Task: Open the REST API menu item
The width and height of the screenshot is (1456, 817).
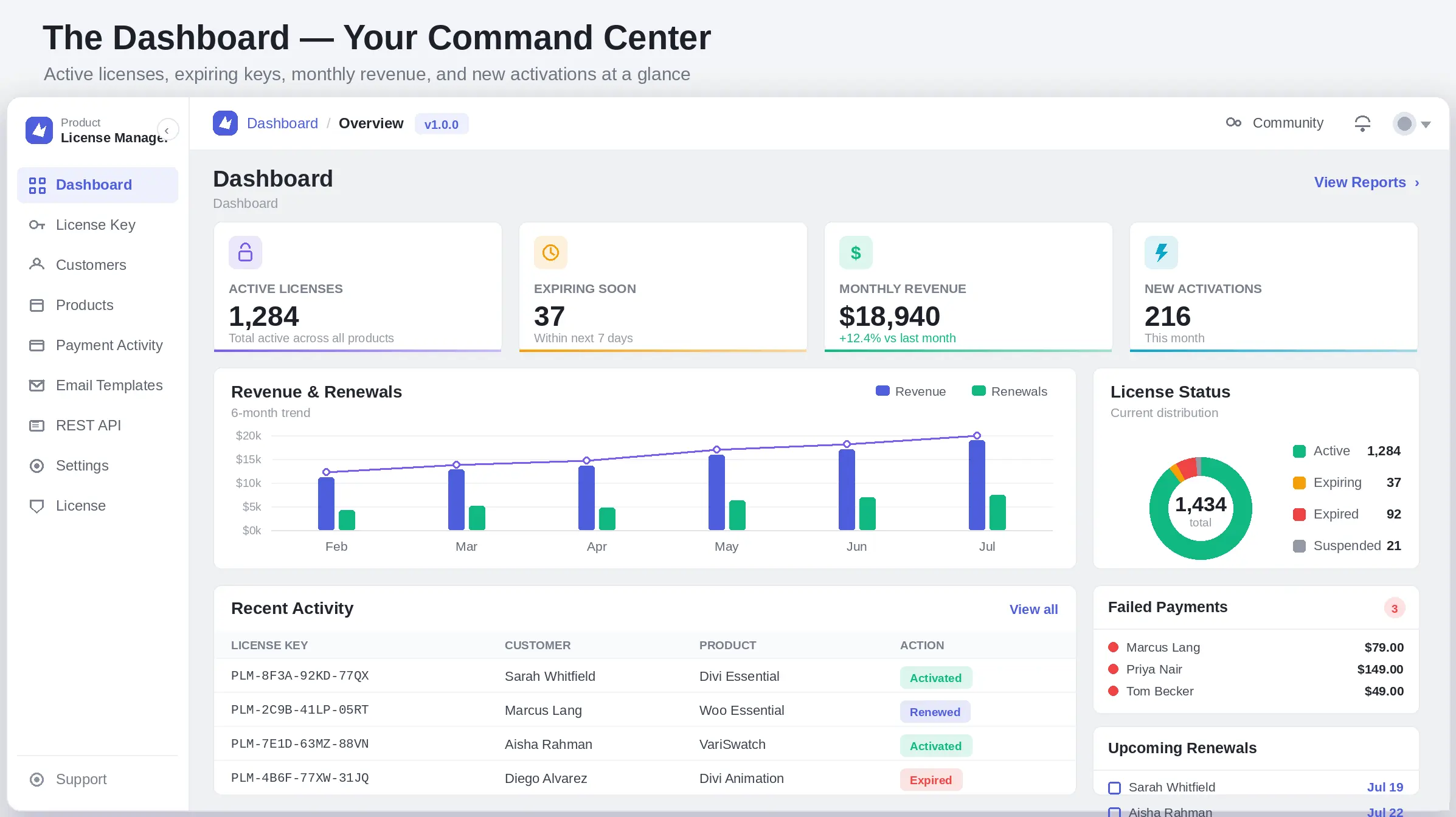Action: click(97, 426)
